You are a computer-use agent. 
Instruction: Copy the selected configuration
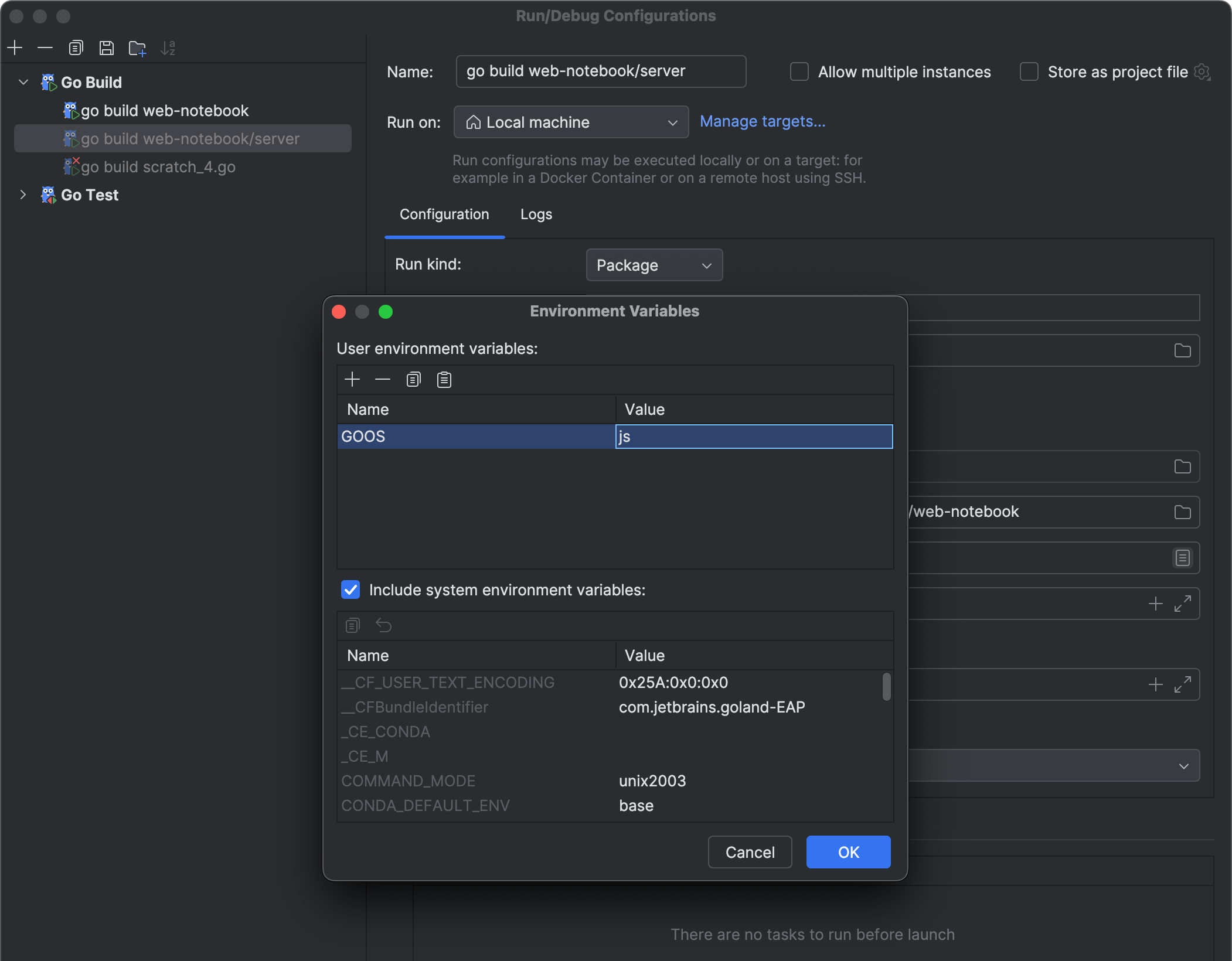(76, 47)
